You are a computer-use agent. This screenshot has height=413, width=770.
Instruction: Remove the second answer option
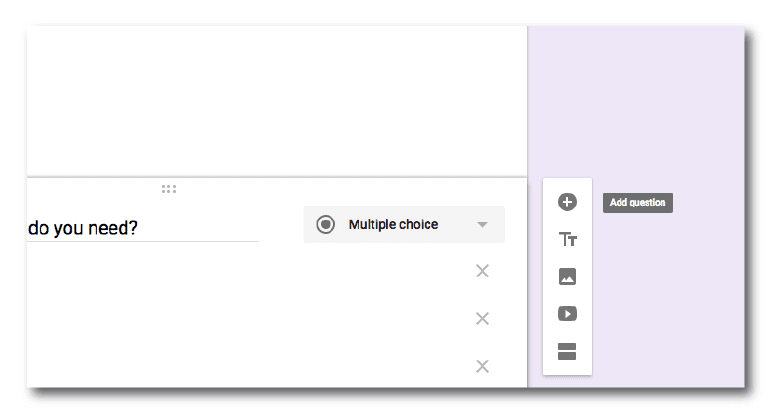tap(482, 318)
